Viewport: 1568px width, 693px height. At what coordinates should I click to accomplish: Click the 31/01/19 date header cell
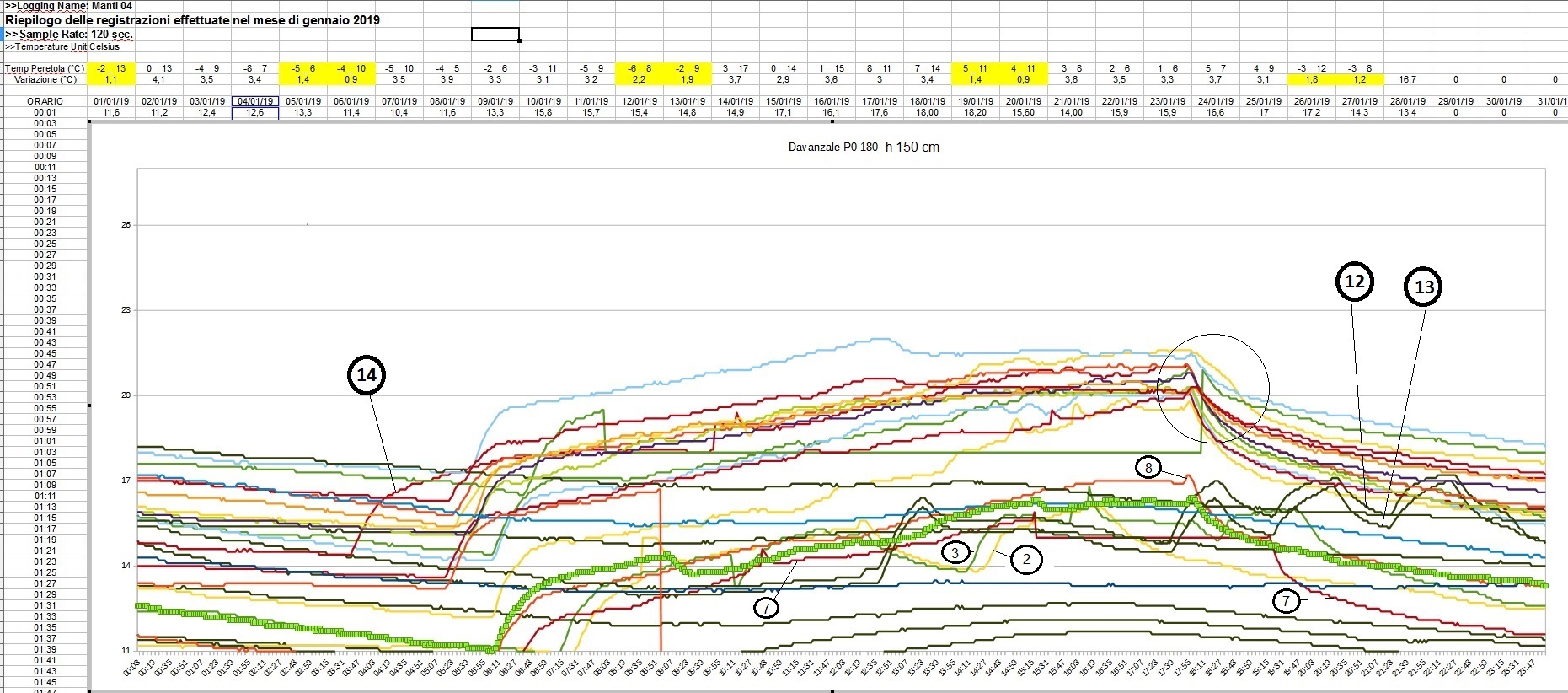1552,101
